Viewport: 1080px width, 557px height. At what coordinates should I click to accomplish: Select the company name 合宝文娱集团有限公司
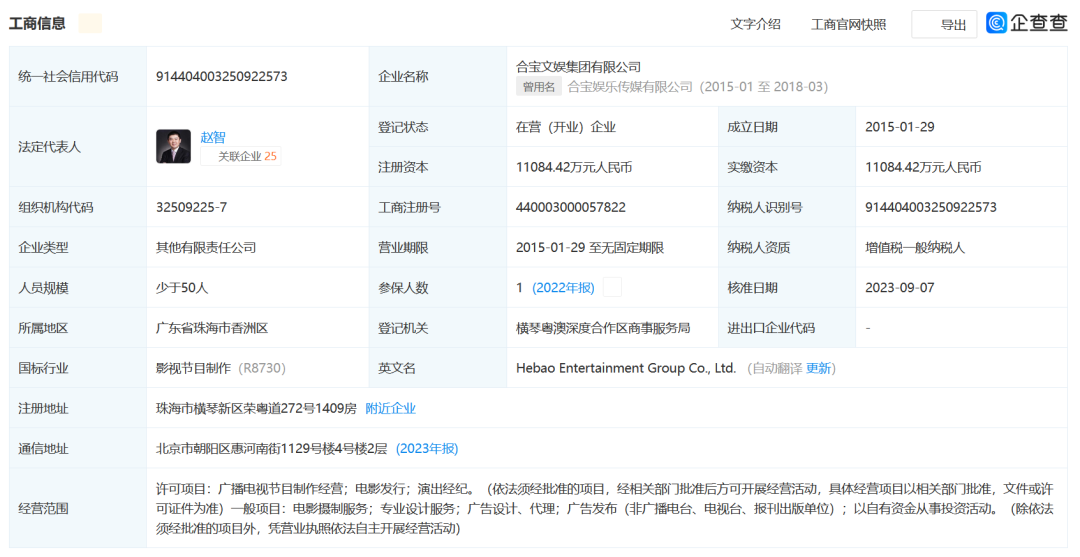tap(579, 67)
